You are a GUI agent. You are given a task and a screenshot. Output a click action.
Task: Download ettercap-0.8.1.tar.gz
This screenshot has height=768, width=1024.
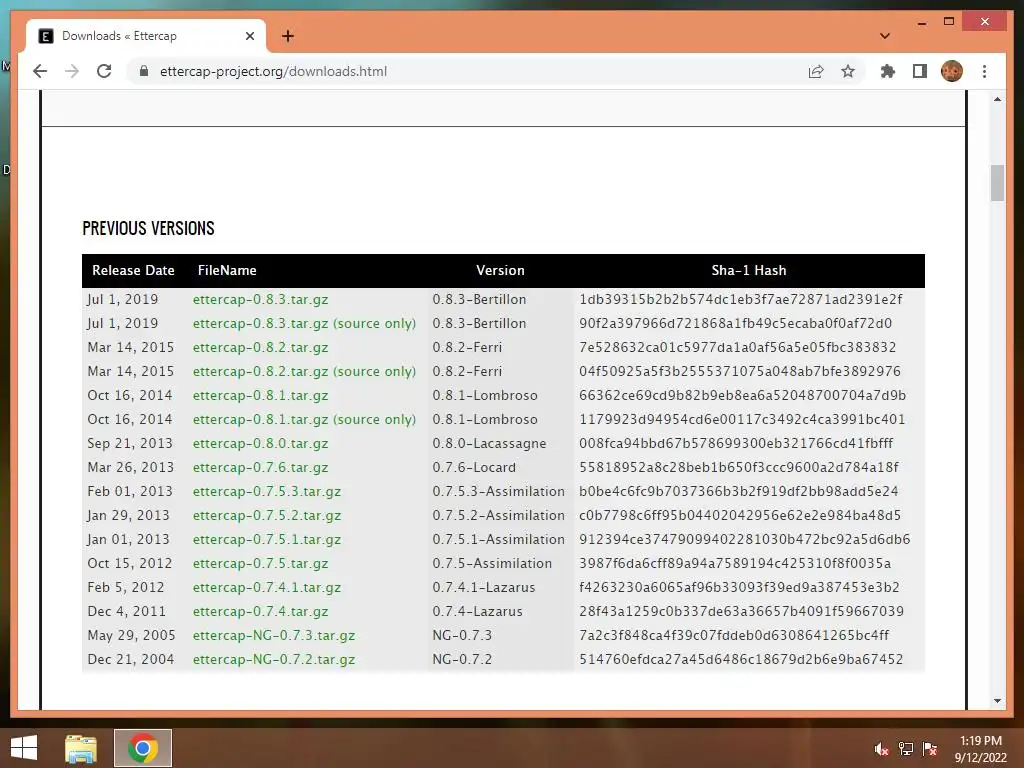pos(261,395)
